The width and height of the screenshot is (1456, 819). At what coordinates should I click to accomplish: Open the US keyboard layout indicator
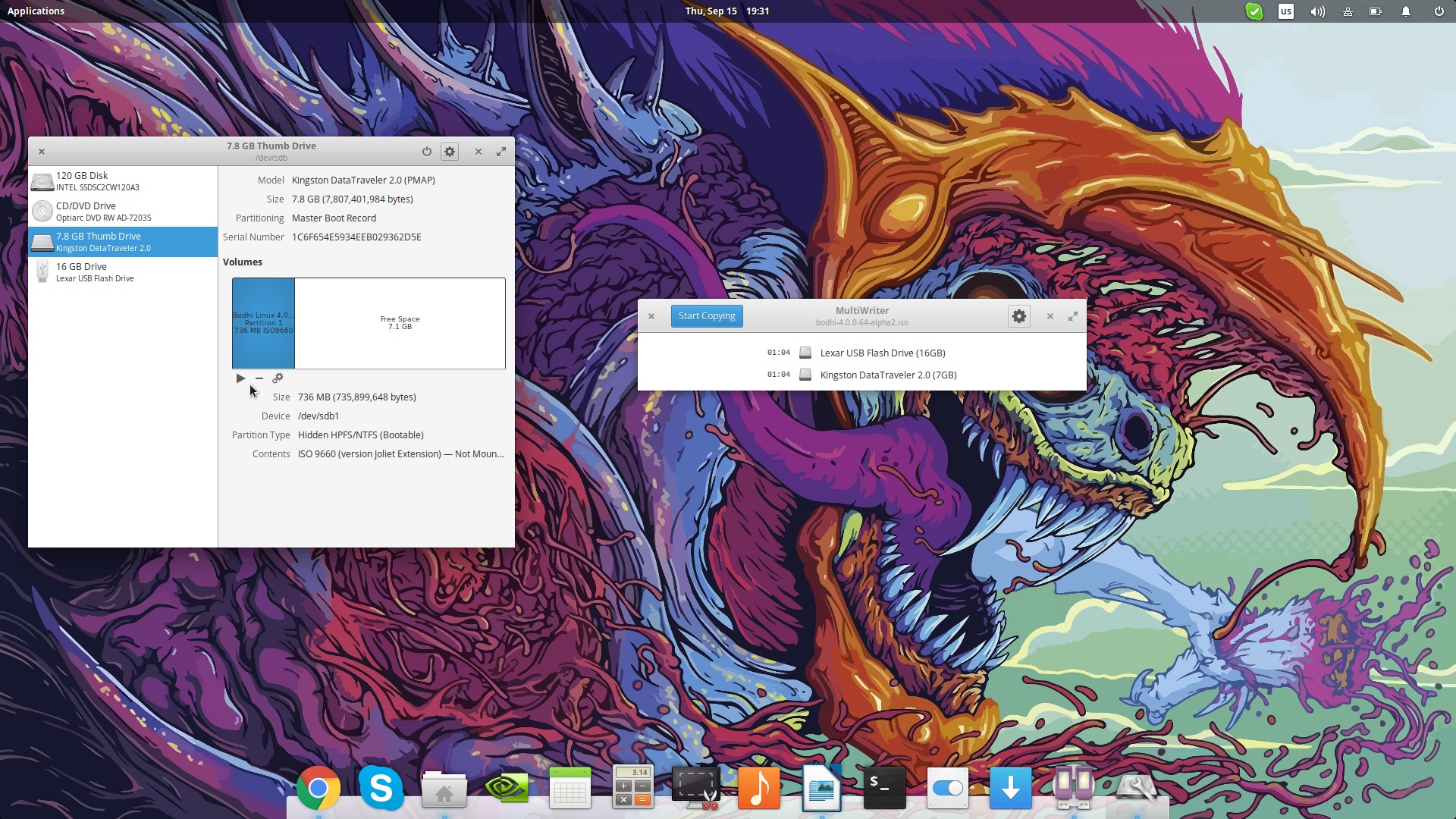pos(1286,11)
